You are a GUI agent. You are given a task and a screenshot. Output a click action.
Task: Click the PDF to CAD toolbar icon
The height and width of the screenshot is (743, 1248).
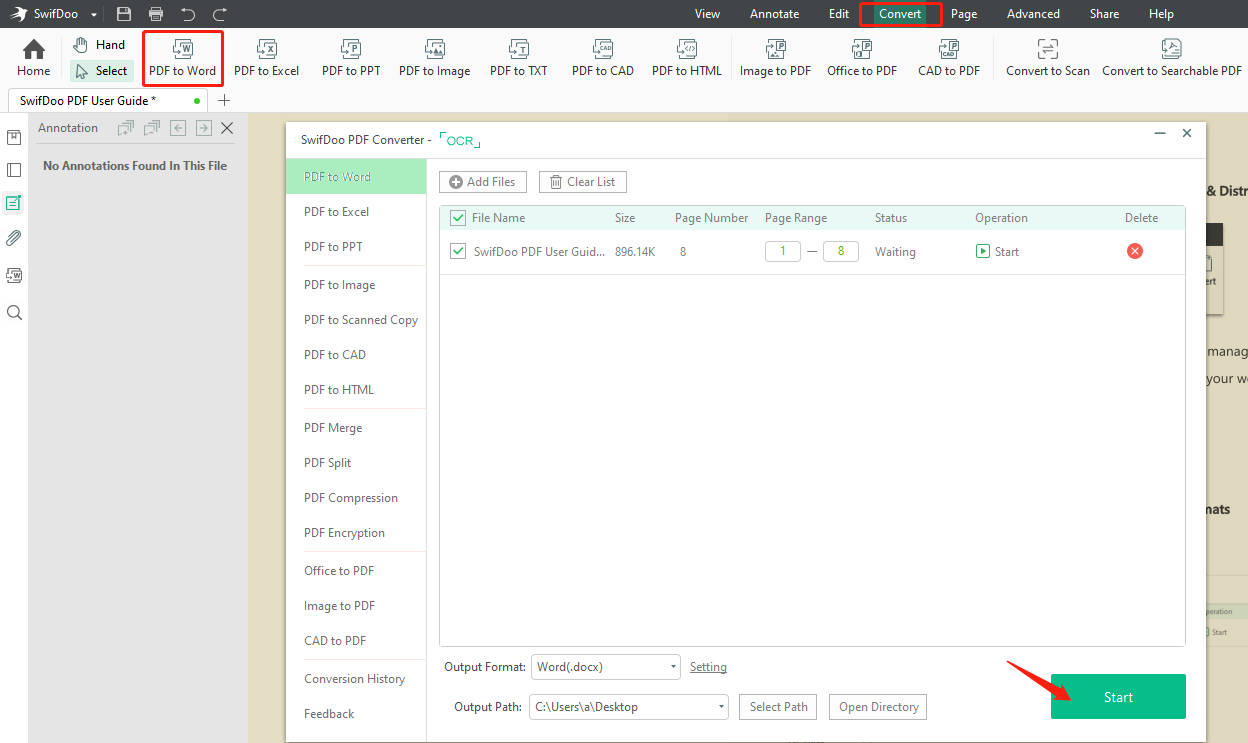(602, 58)
